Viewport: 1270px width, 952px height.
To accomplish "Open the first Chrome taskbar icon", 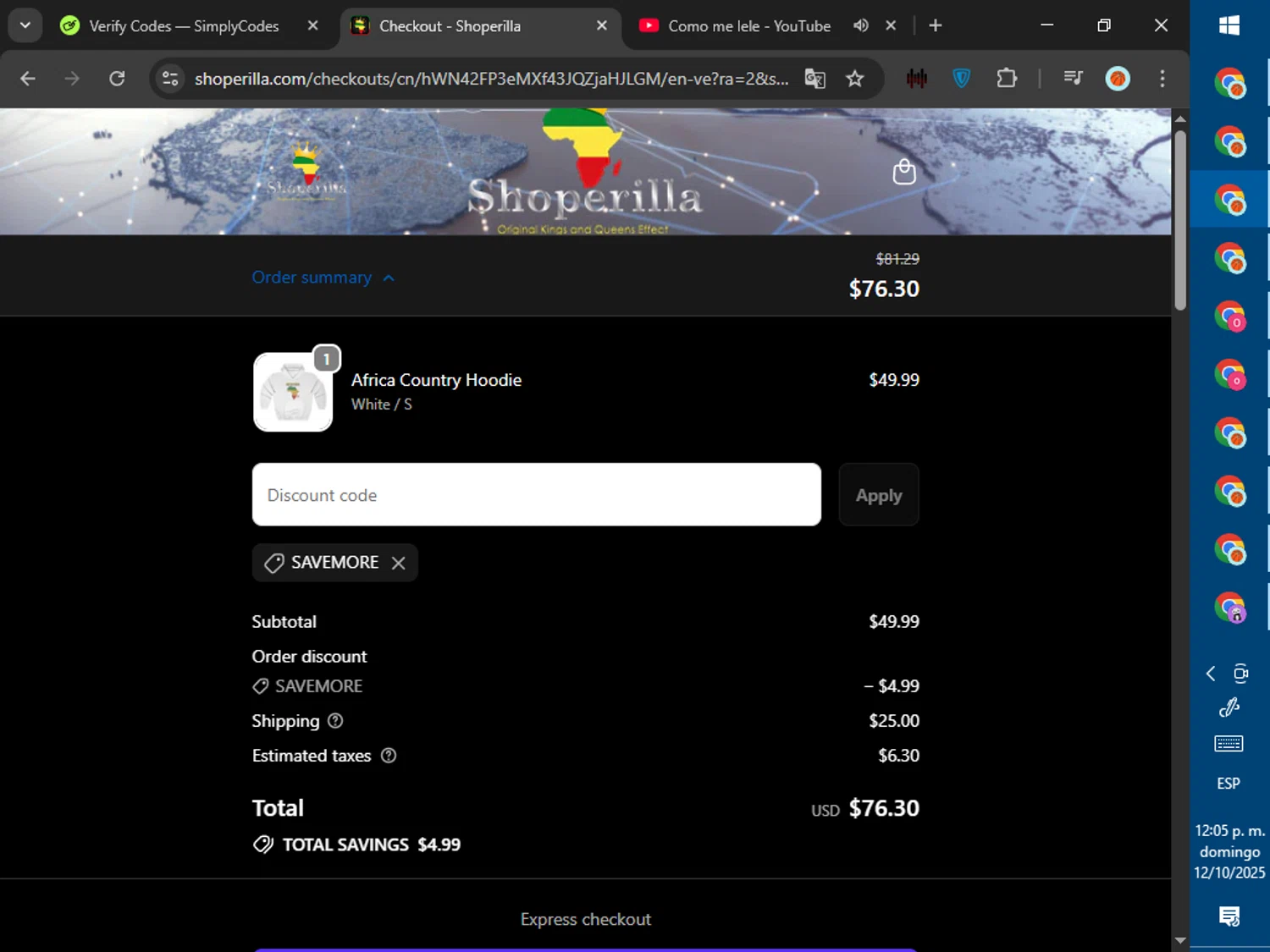I will pos(1229,84).
